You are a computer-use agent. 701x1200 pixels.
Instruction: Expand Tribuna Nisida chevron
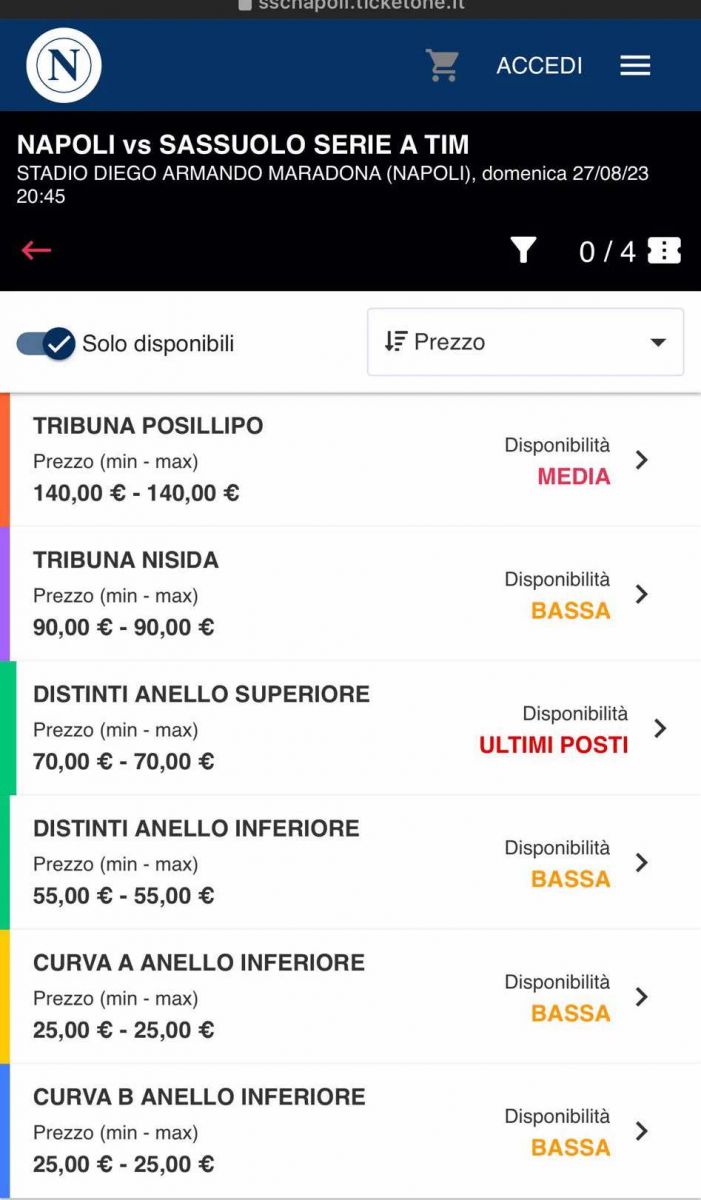pyautogui.click(x=642, y=594)
